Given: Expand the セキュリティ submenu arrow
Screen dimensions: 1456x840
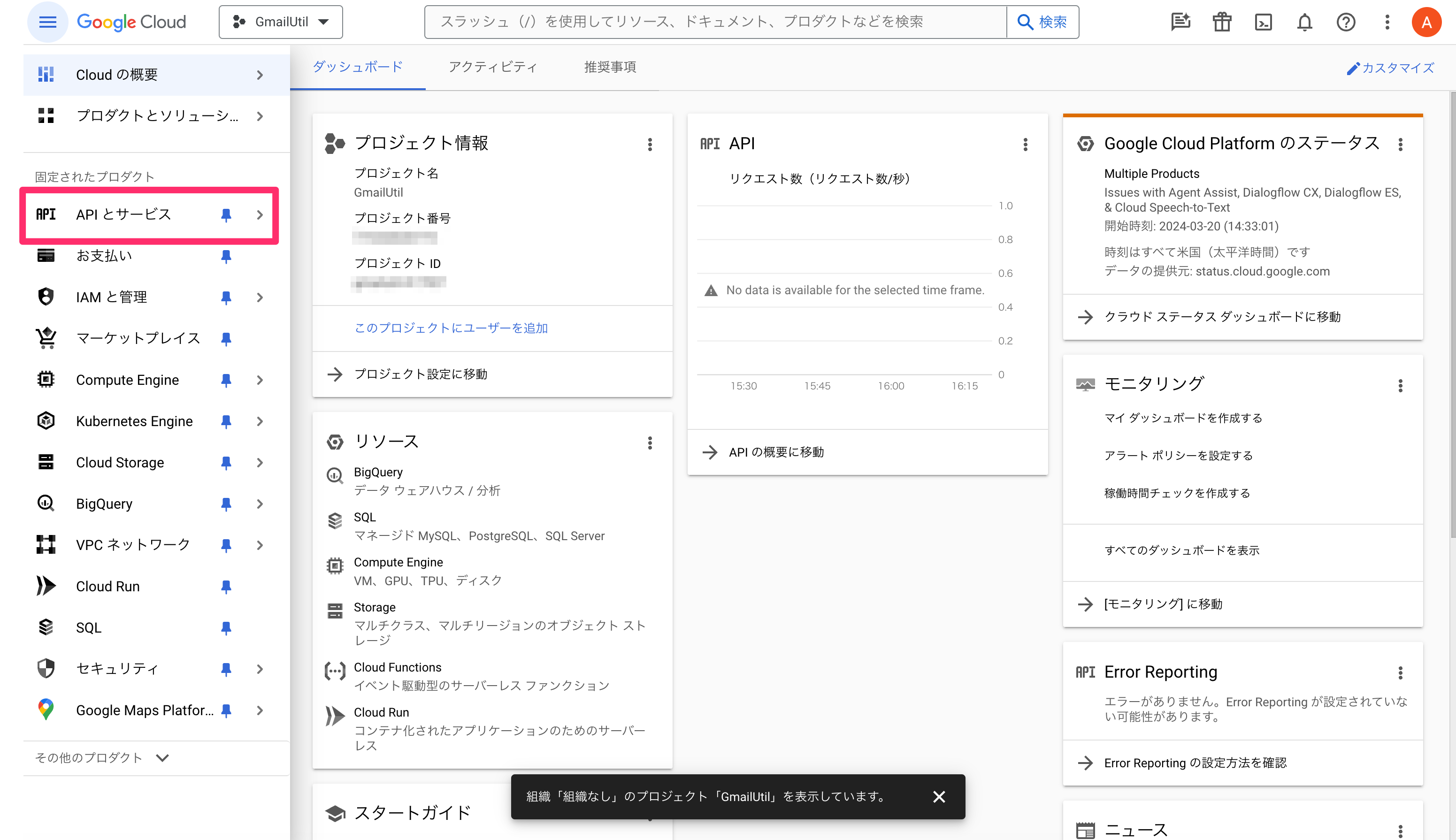Looking at the screenshot, I should 260,669.
